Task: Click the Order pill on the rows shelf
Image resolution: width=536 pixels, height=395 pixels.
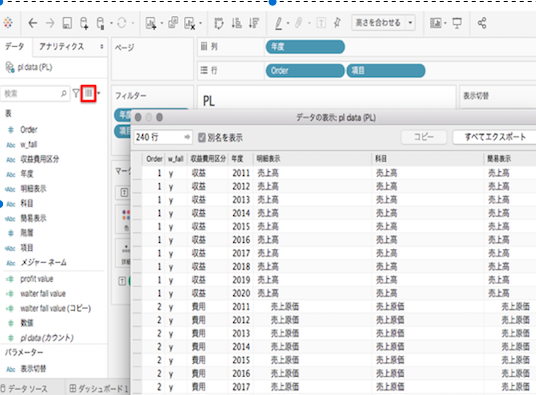Action: 305,71
